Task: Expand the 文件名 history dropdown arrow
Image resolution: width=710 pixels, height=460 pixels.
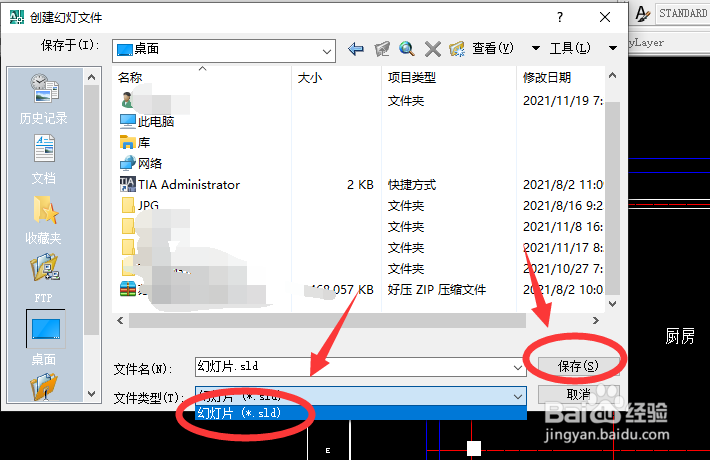Action: (x=518, y=367)
